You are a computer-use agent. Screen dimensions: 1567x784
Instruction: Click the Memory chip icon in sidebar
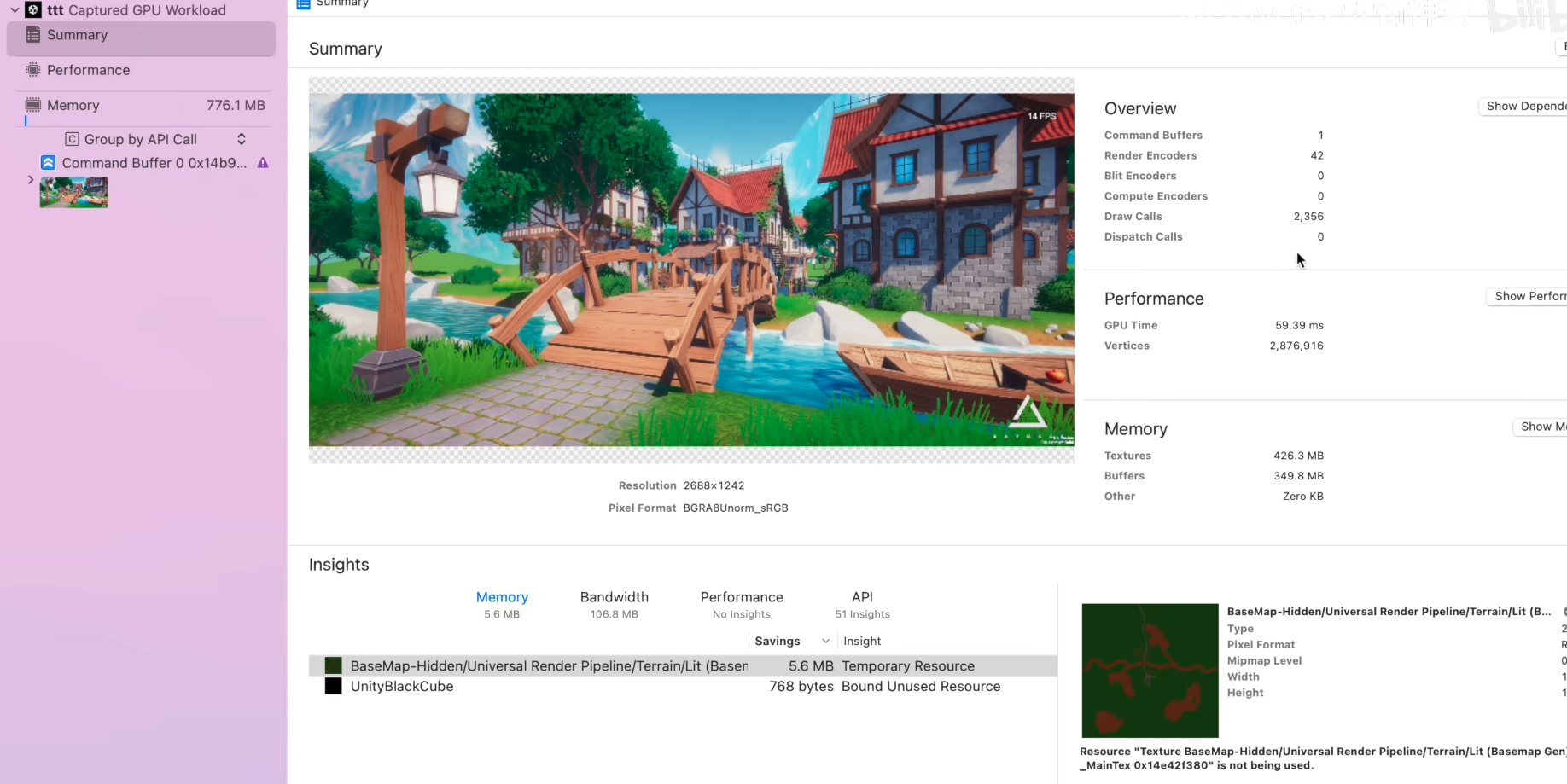click(33, 105)
